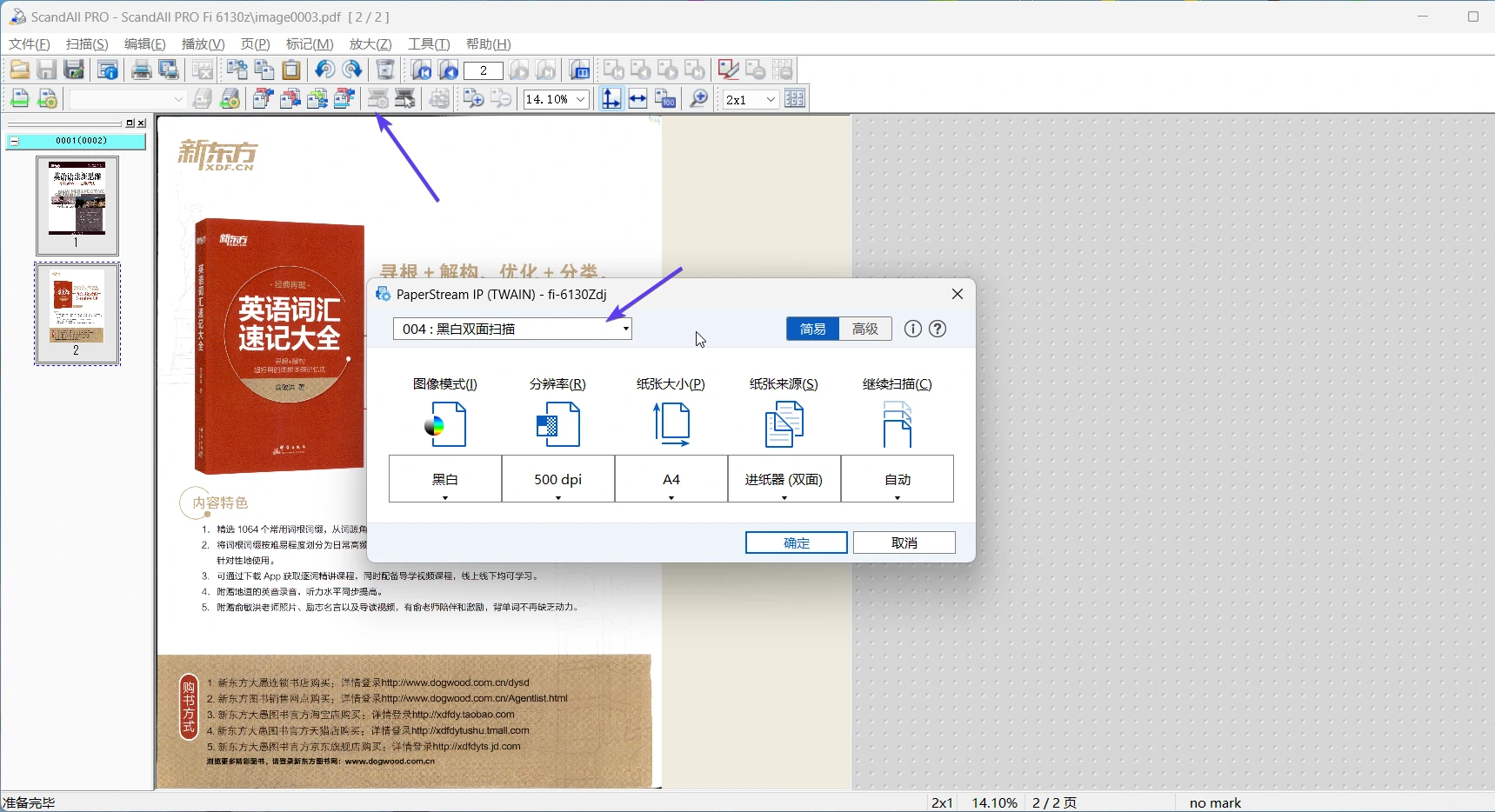
Task: Open the 扫描(S) menu
Action: coord(87,44)
